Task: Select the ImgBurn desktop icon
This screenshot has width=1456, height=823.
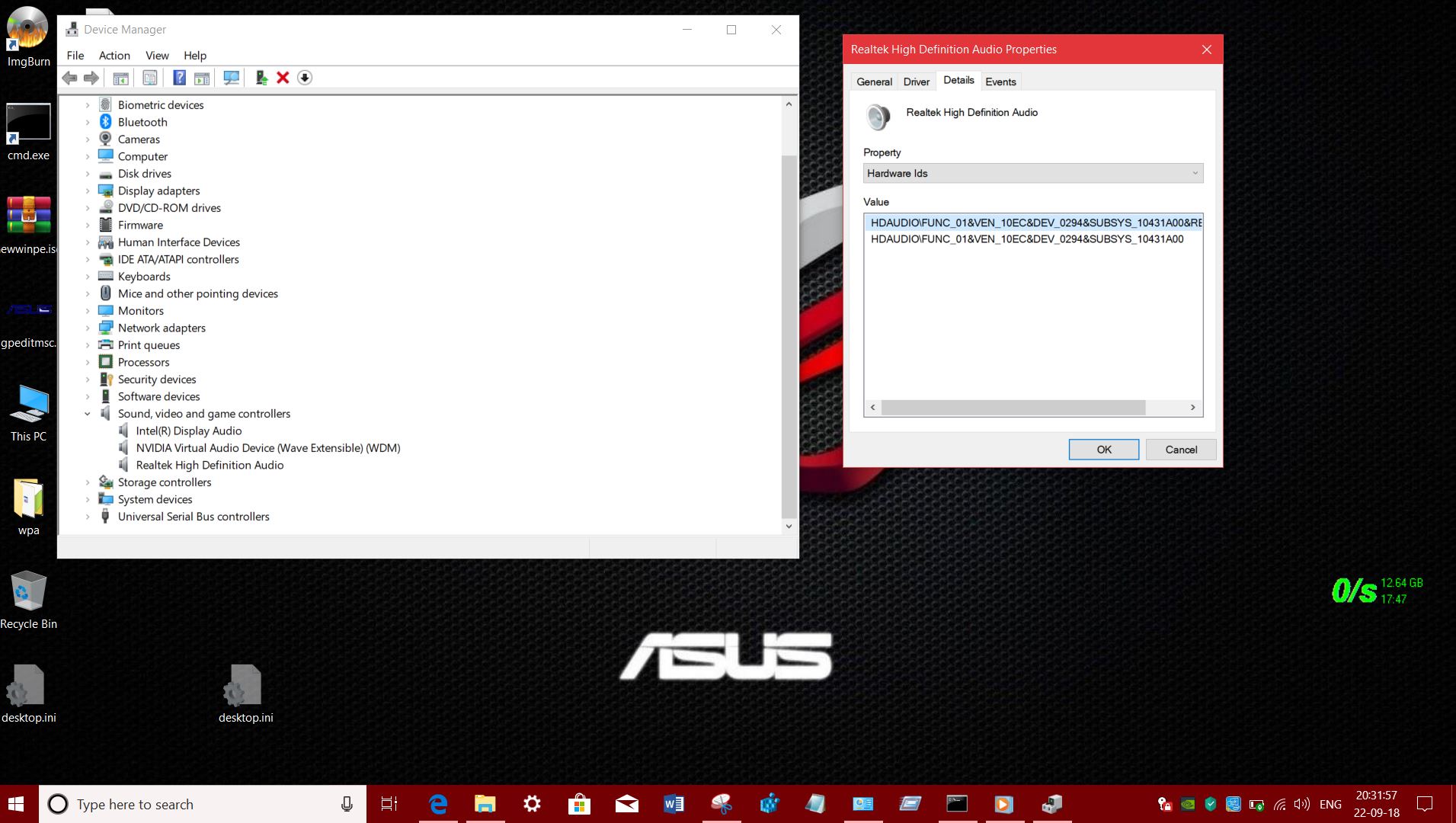Action: coord(28,37)
